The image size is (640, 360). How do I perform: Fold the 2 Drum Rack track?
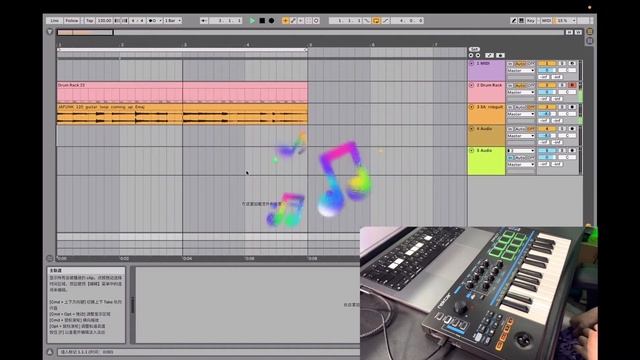tap(471, 85)
